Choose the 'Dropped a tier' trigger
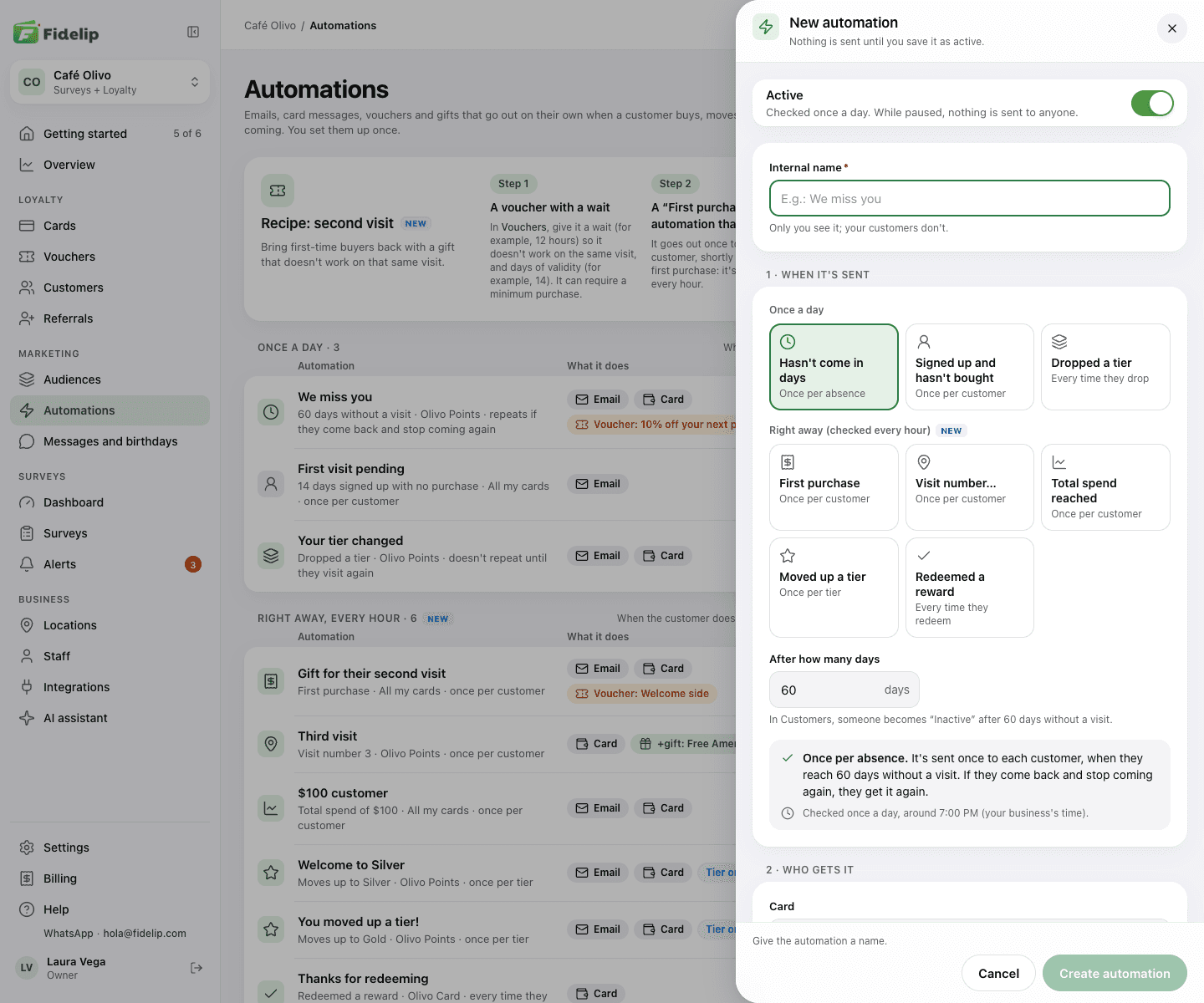This screenshot has height=1003, width=1204. (1105, 367)
